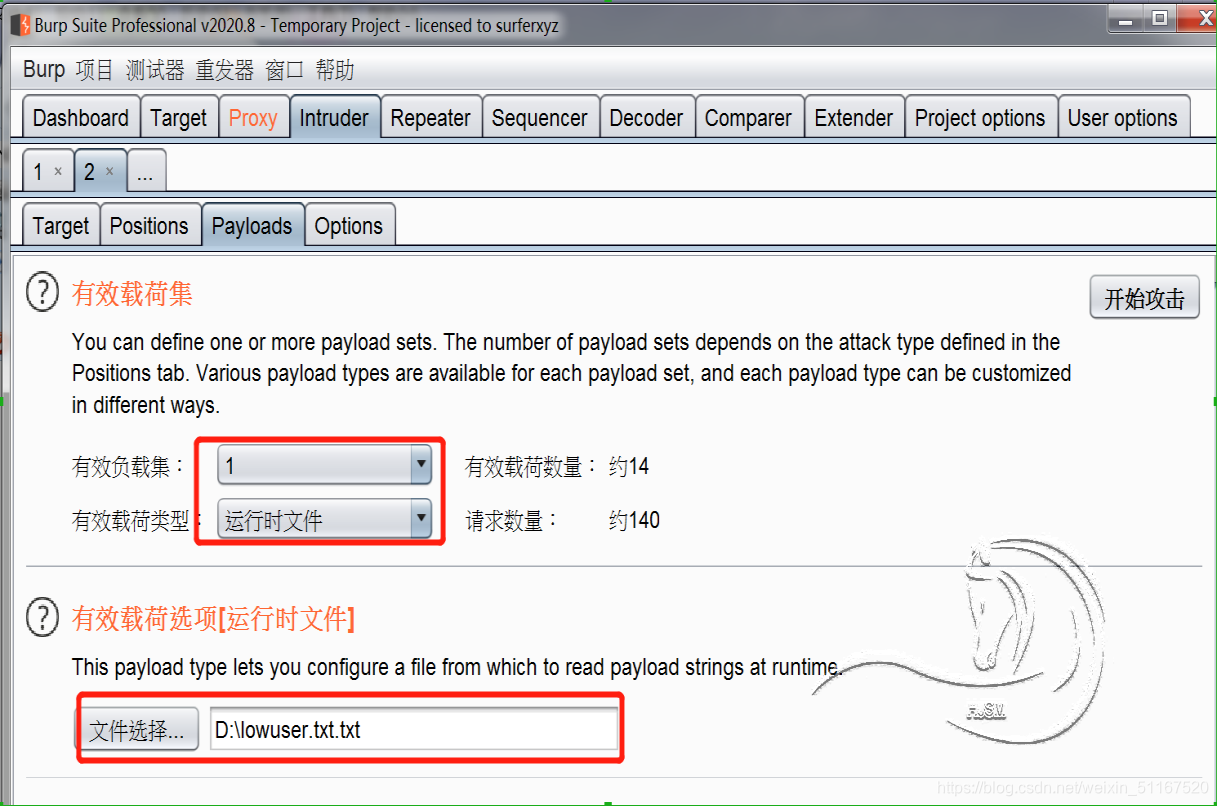The image size is (1218, 806).
Task: Select the Payloads sub-tab
Action: coord(252,226)
